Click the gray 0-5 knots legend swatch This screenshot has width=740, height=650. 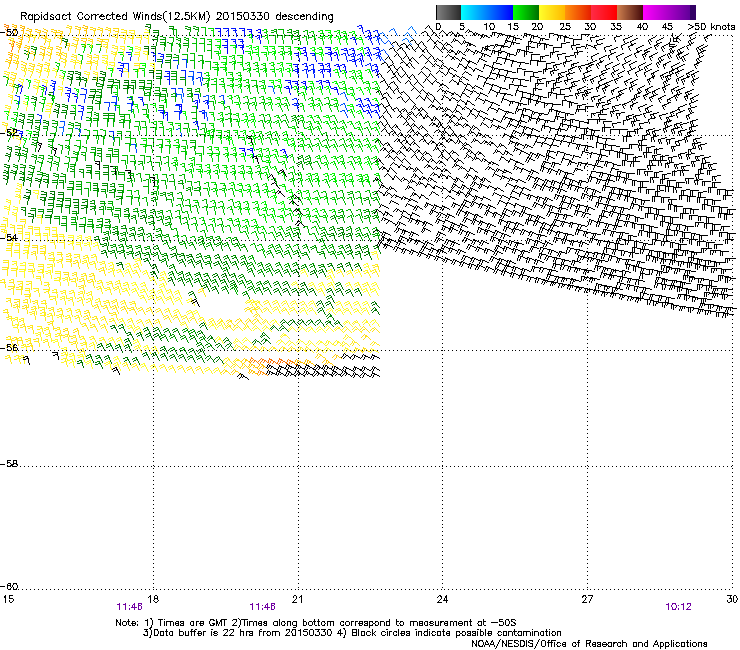point(448,12)
